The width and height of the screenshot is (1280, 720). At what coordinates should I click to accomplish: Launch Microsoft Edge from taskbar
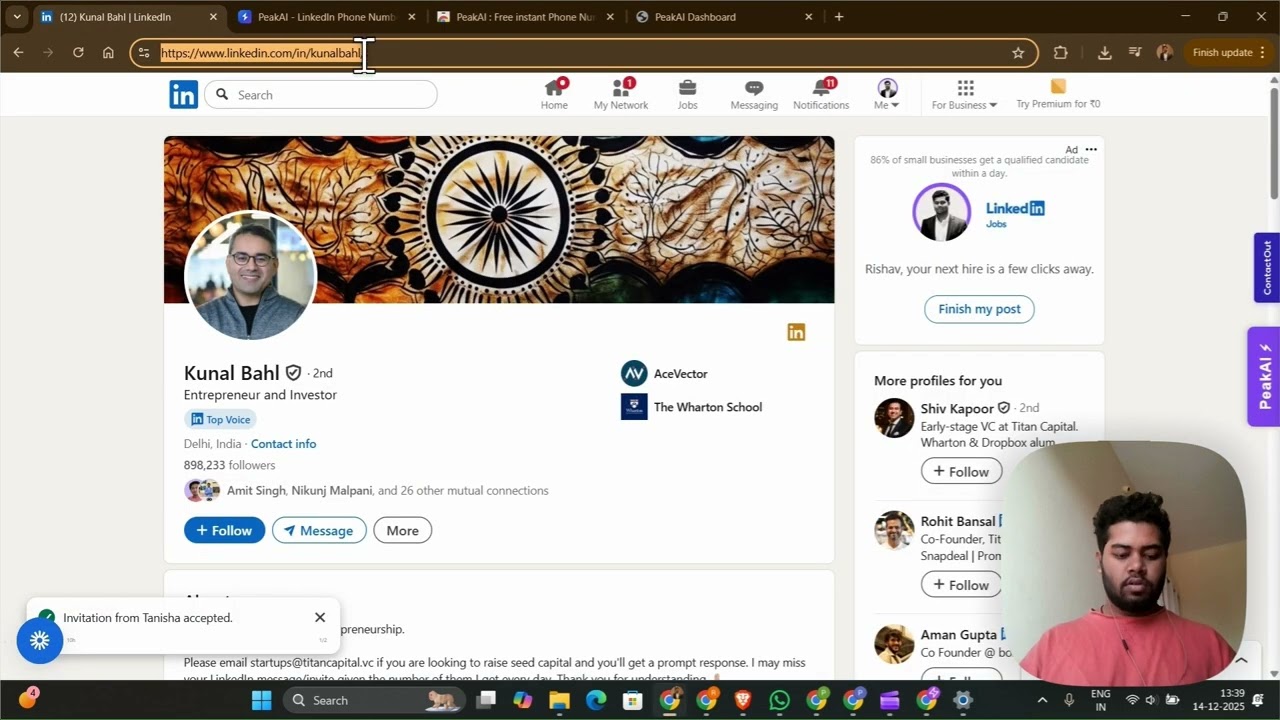596,700
